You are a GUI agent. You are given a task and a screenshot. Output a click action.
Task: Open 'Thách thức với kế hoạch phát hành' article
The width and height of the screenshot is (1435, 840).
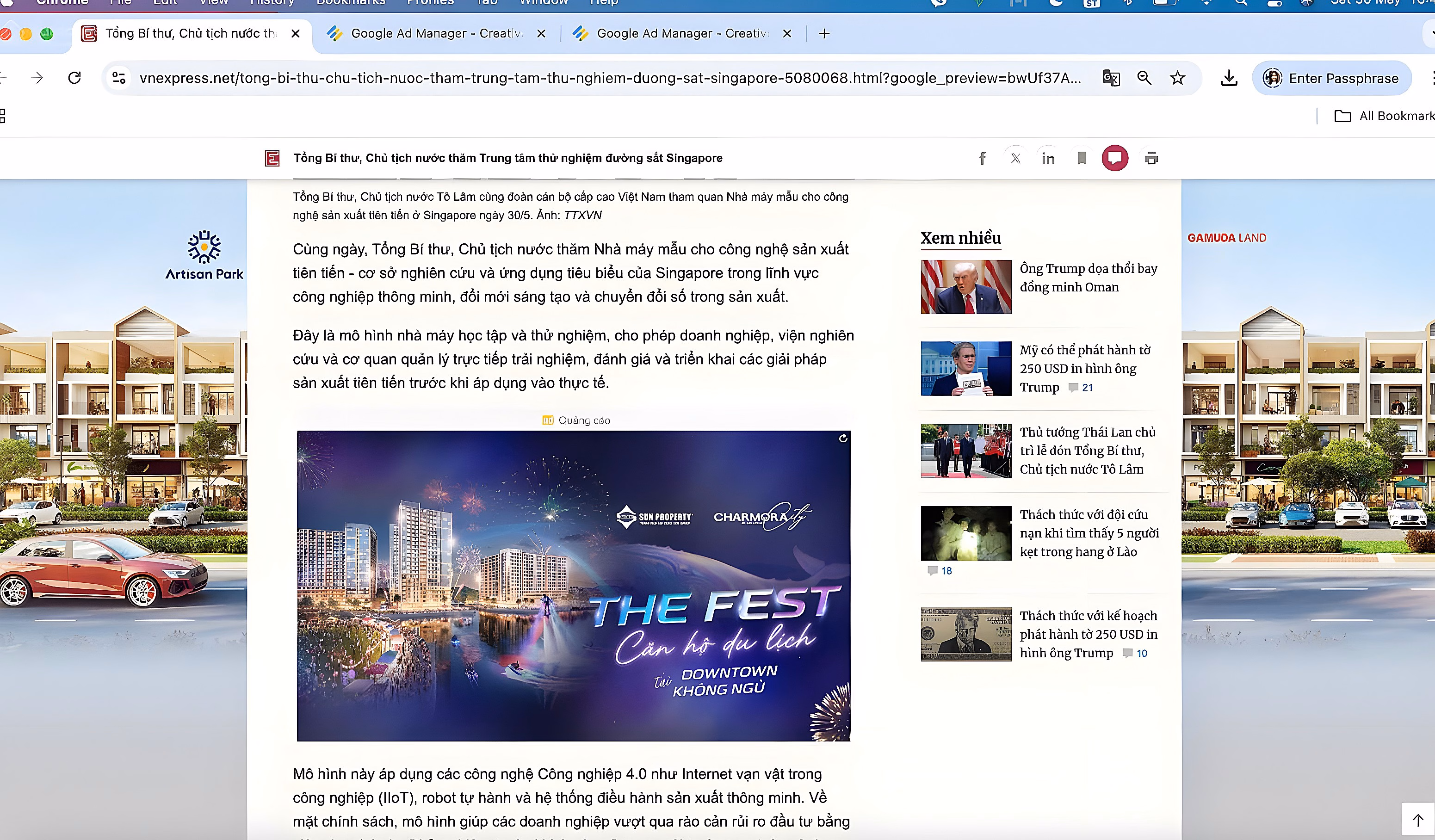click(x=1088, y=634)
